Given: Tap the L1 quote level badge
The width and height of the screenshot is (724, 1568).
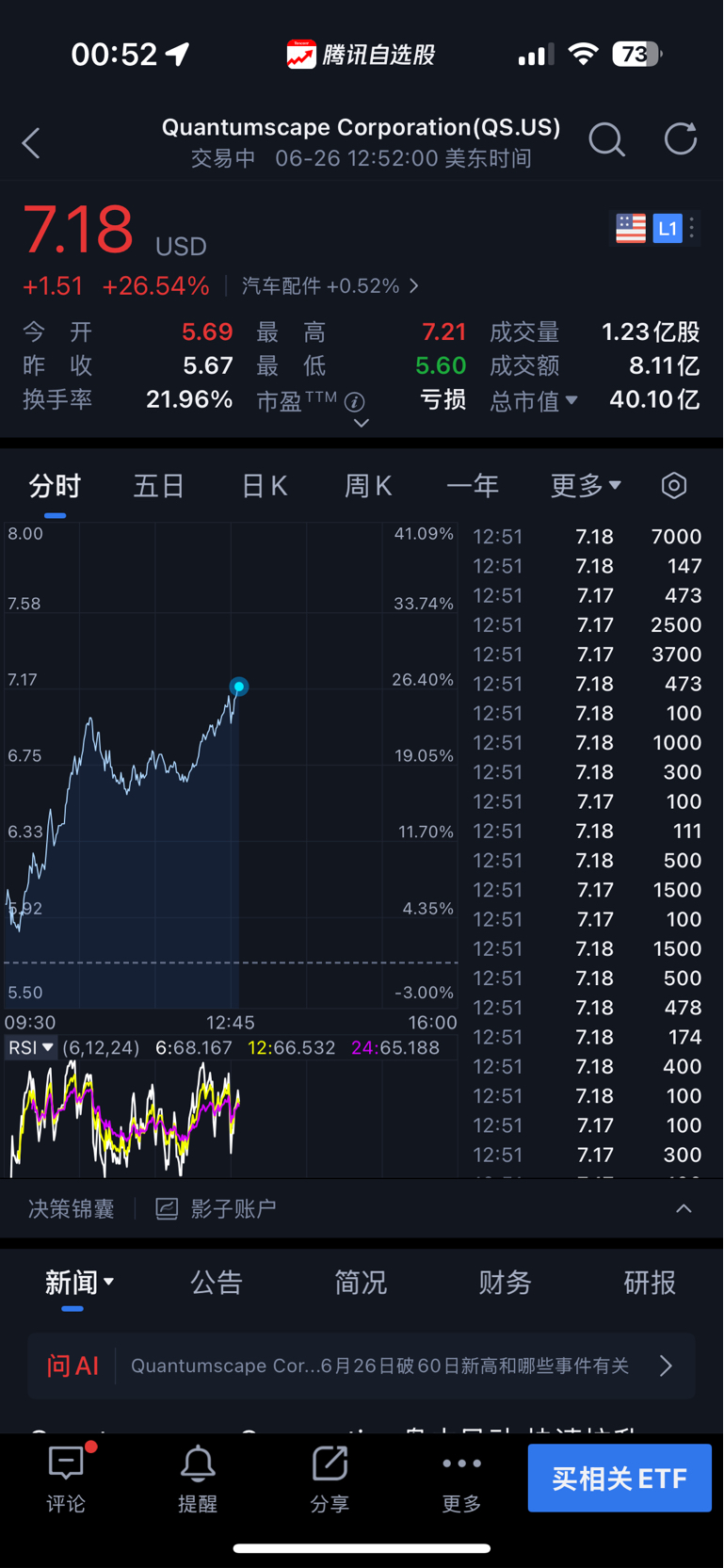Looking at the screenshot, I should coord(668,228).
